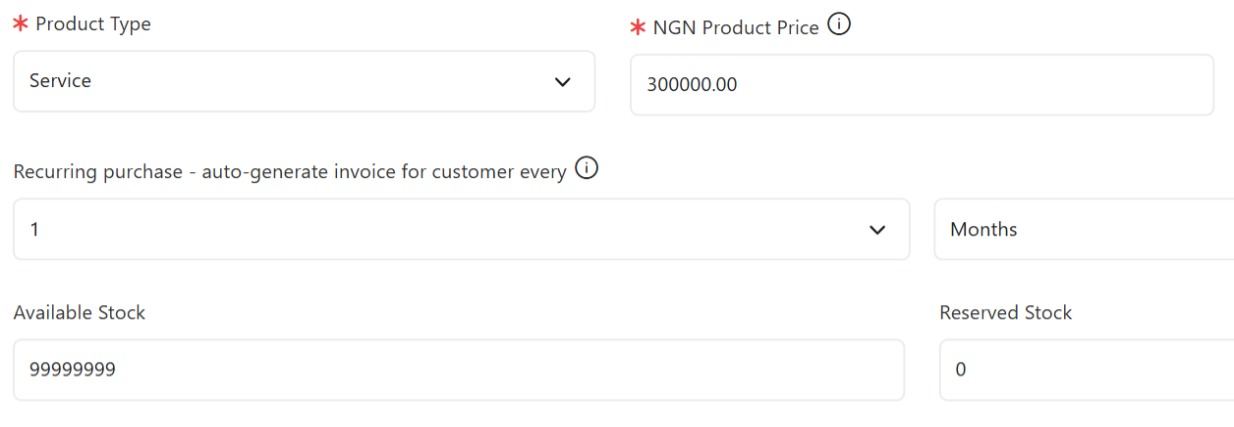This screenshot has height=427, width=1234.
Task: Click the Reserved Stock label
Action: [1006, 313]
